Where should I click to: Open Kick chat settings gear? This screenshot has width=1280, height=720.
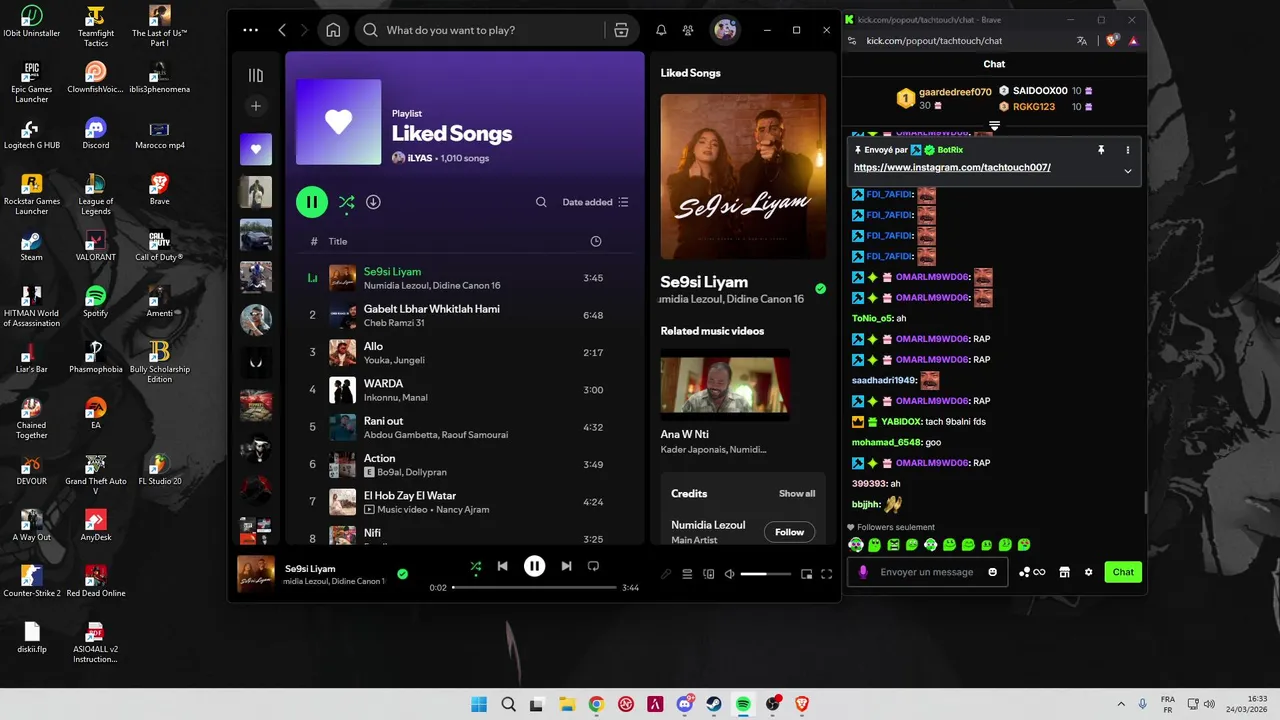(x=1088, y=572)
